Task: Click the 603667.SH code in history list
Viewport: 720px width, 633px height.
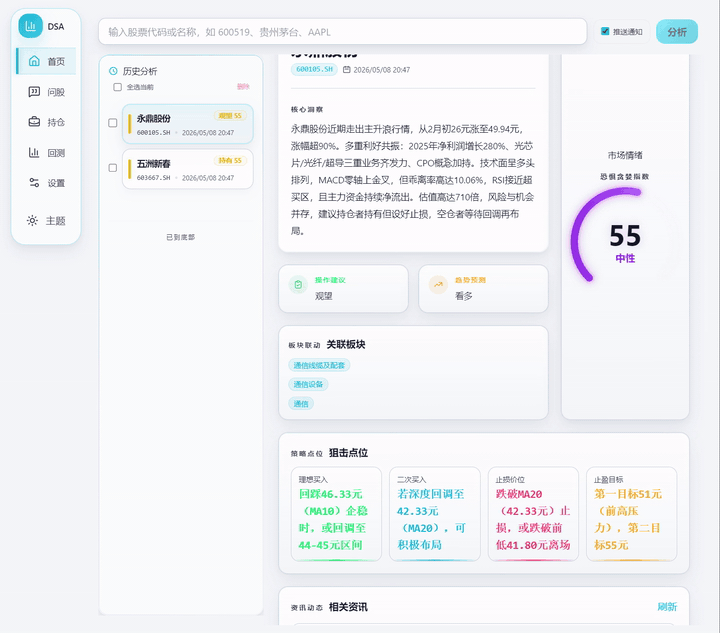Action: 153,178
